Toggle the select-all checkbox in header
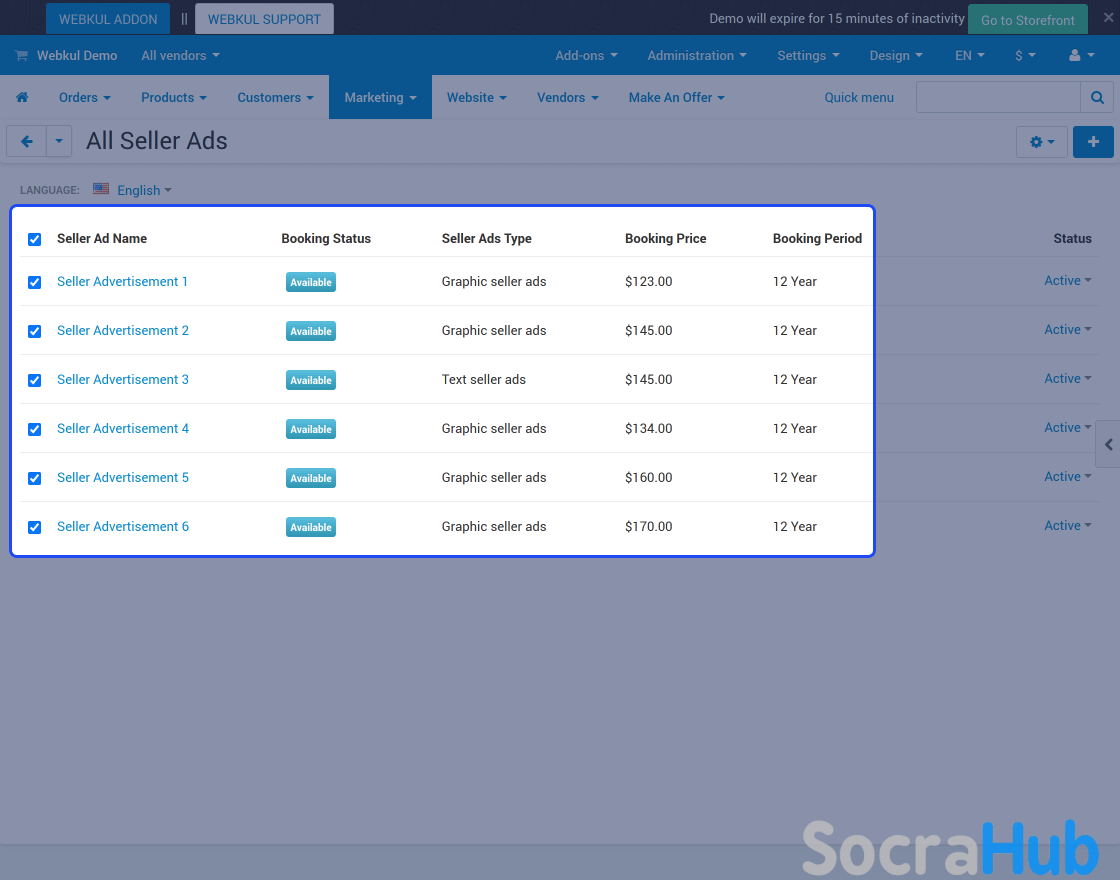The image size is (1120, 880). [x=35, y=239]
